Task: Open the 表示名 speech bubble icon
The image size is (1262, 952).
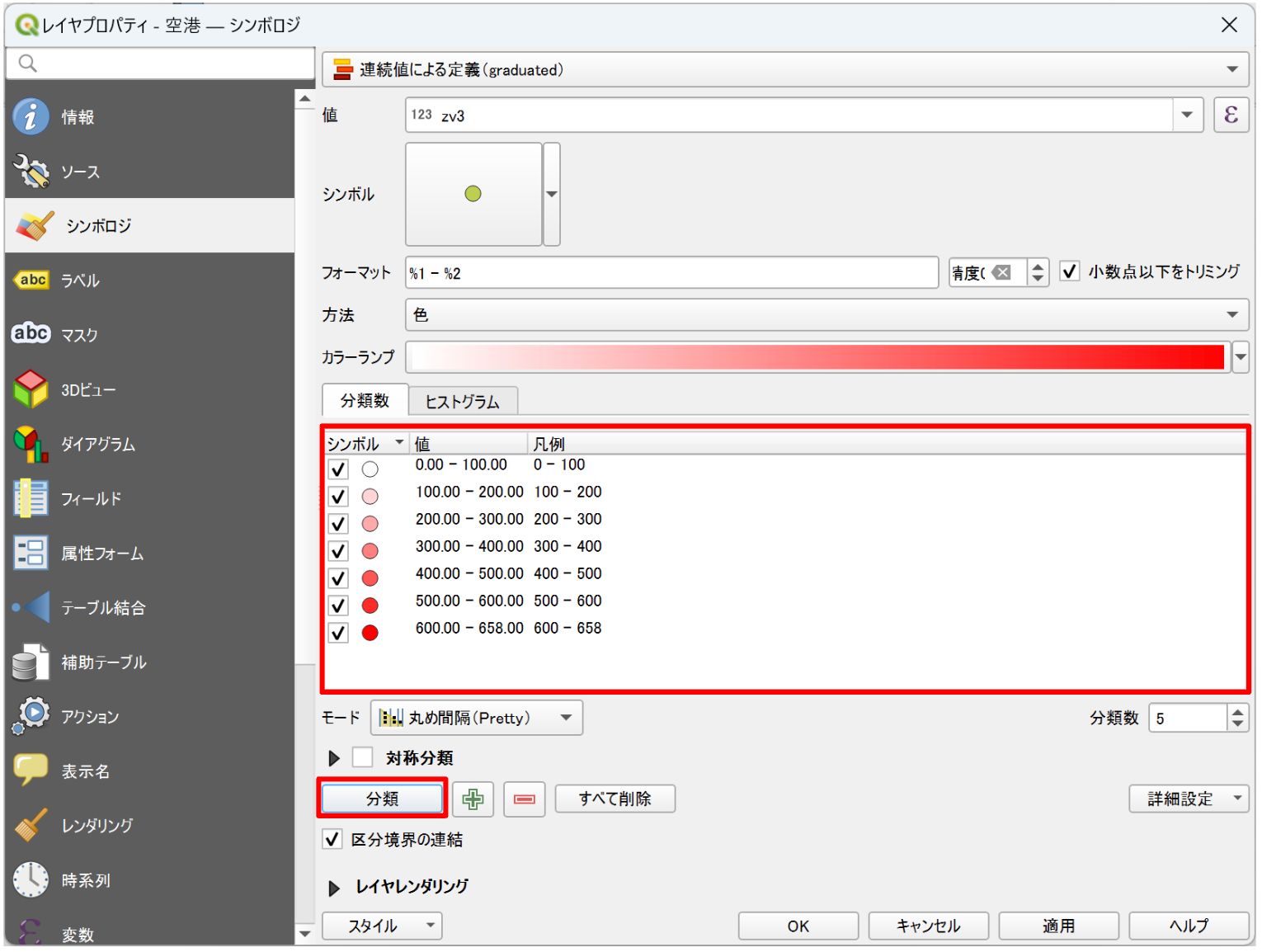Action: click(31, 770)
